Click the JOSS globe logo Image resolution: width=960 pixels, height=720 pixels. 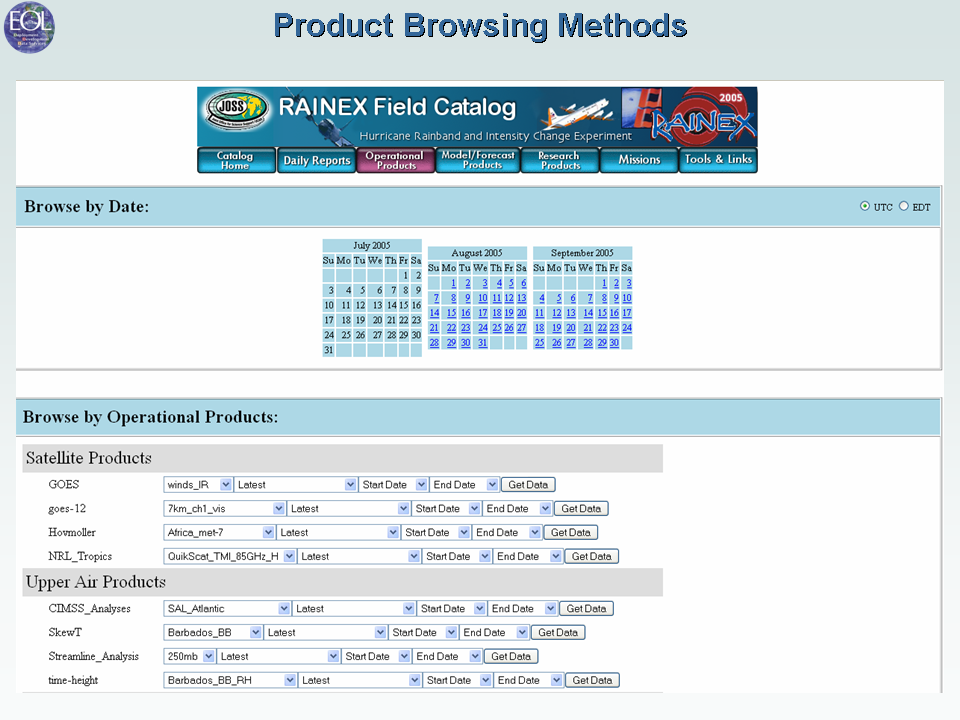click(x=236, y=109)
